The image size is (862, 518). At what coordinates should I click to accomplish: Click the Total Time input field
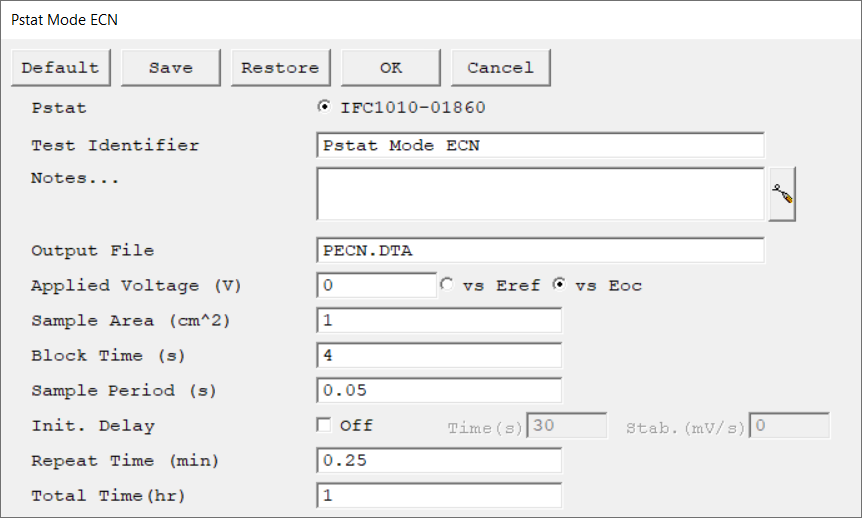click(x=438, y=495)
